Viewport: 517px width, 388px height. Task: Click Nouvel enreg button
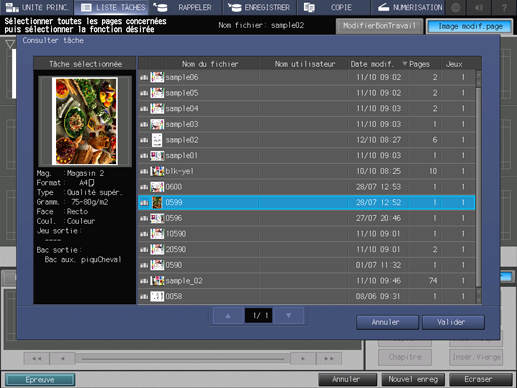click(x=413, y=379)
